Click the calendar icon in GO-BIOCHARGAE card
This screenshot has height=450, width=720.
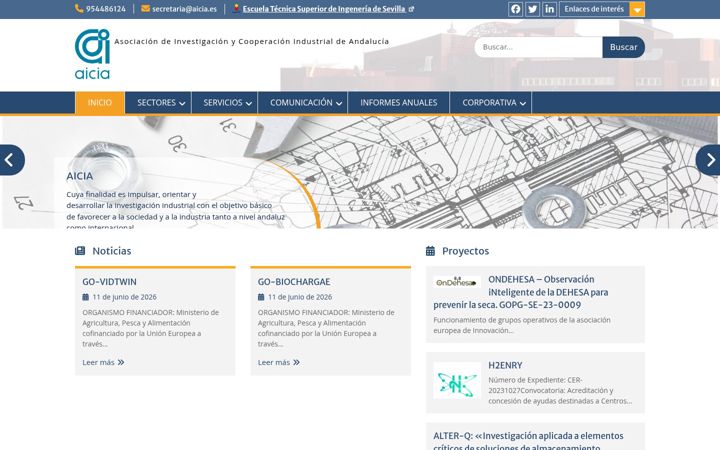coord(261,297)
